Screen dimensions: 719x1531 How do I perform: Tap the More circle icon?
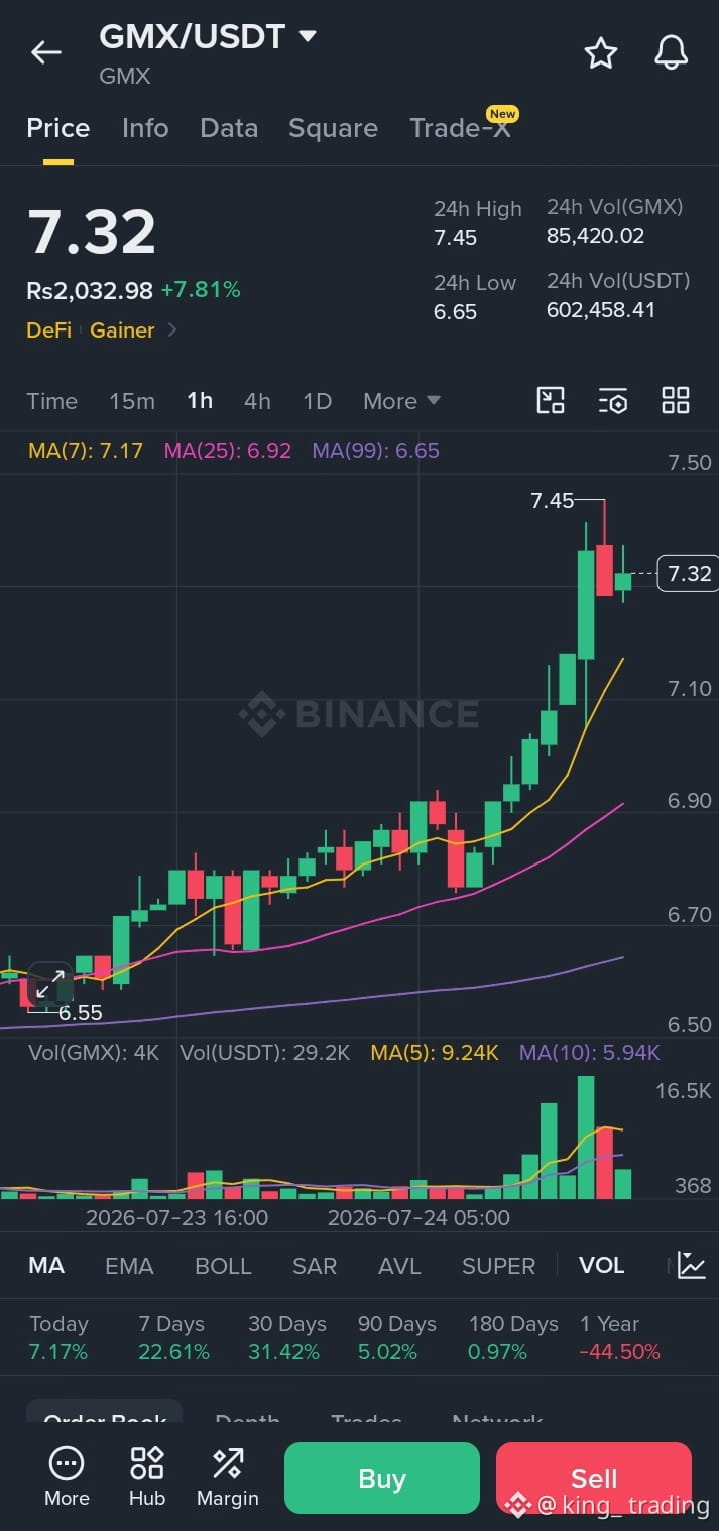click(x=67, y=1464)
